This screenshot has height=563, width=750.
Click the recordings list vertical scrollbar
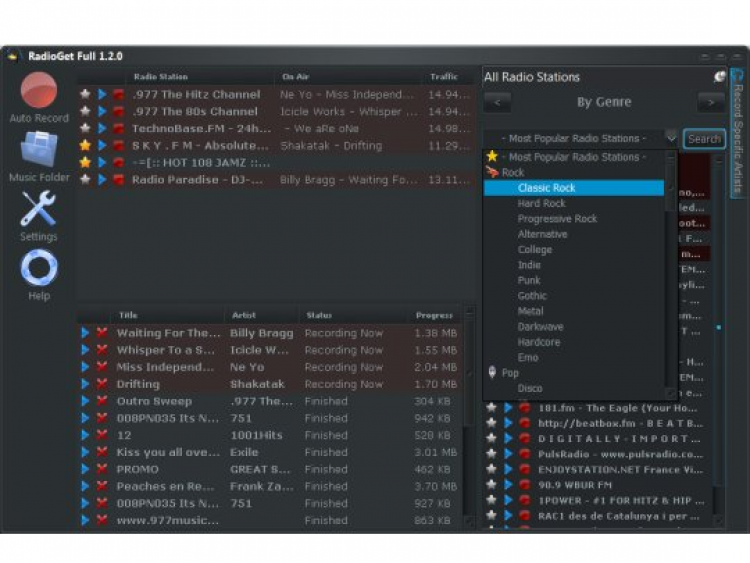point(469,416)
